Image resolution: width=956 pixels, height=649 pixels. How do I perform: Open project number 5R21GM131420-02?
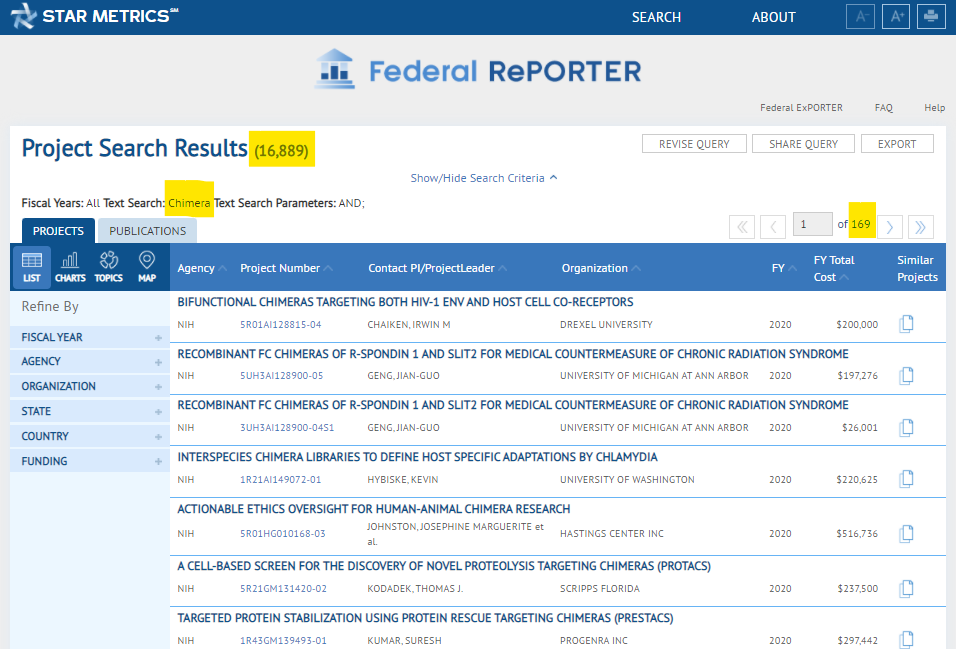pyautogui.click(x=283, y=589)
